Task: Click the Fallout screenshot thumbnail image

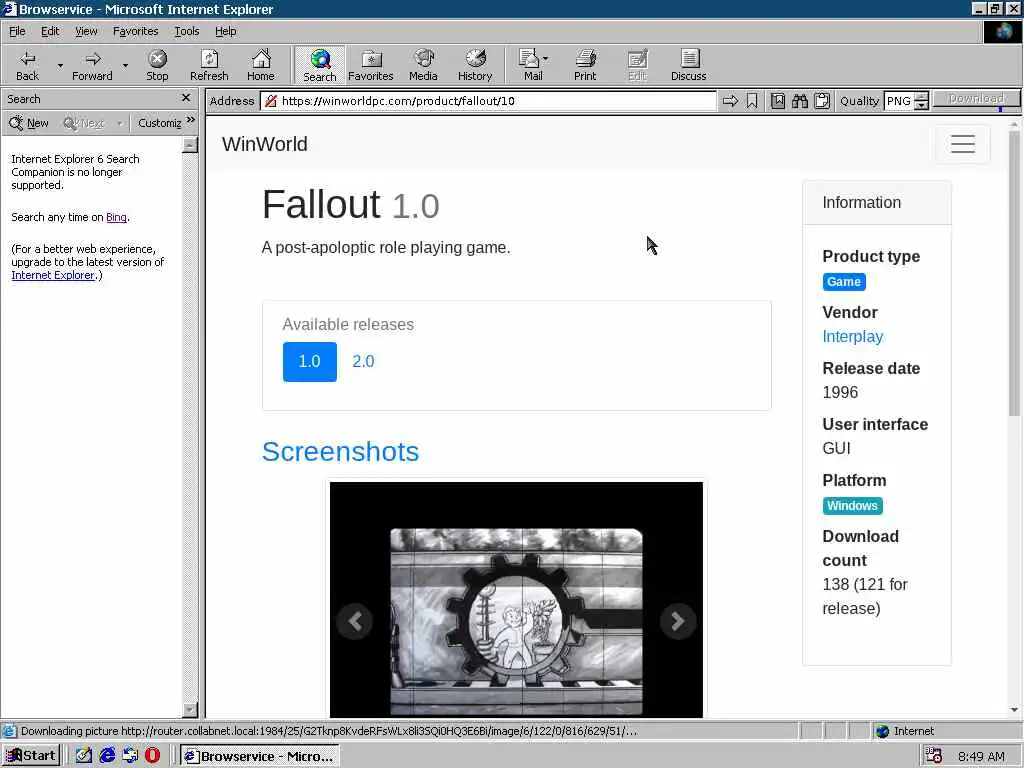Action: [x=516, y=600]
